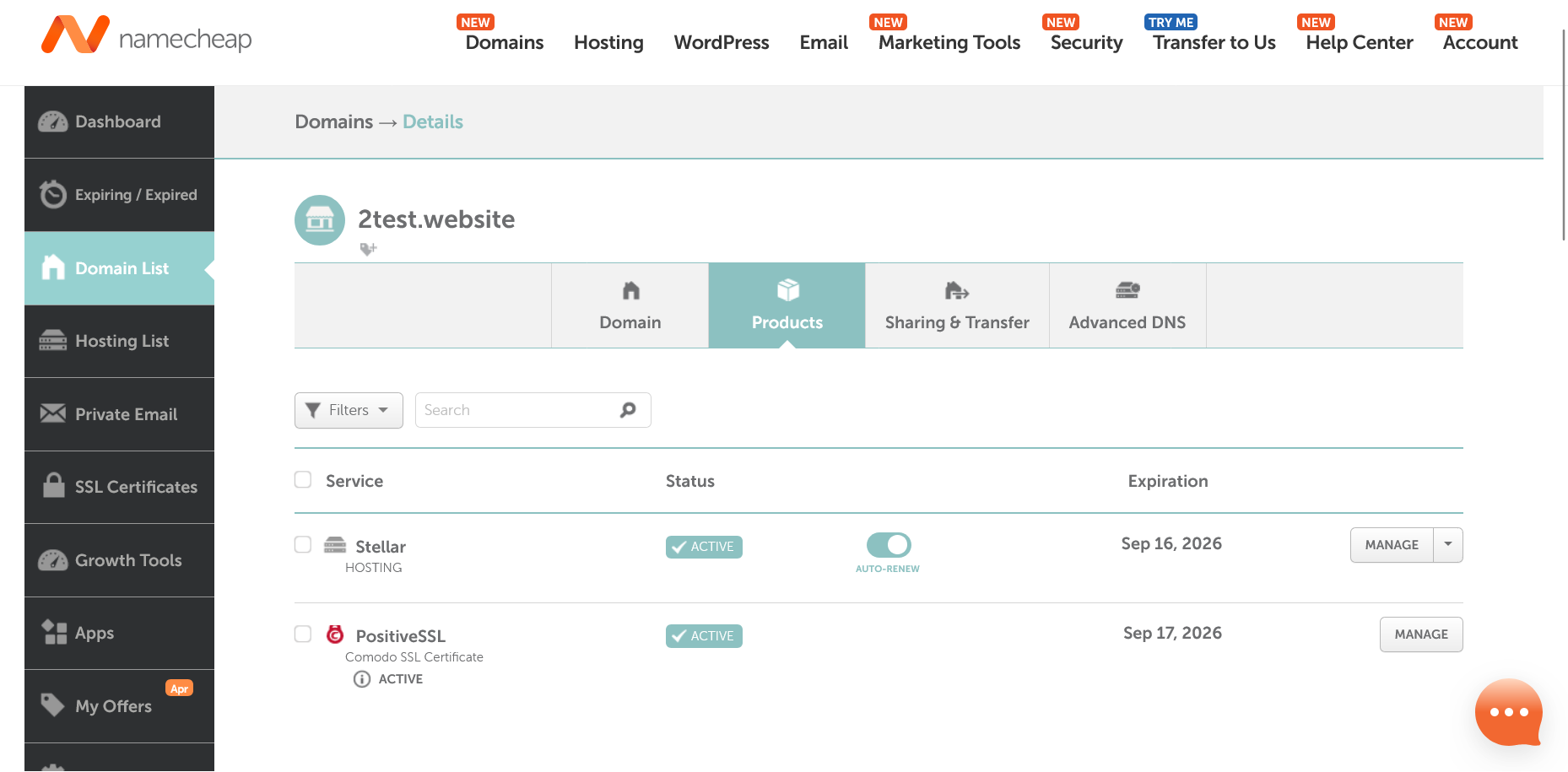1568x772 pixels.
Task: Click PositiveSSL's ACTIVE status badge
Action: pyautogui.click(x=704, y=636)
